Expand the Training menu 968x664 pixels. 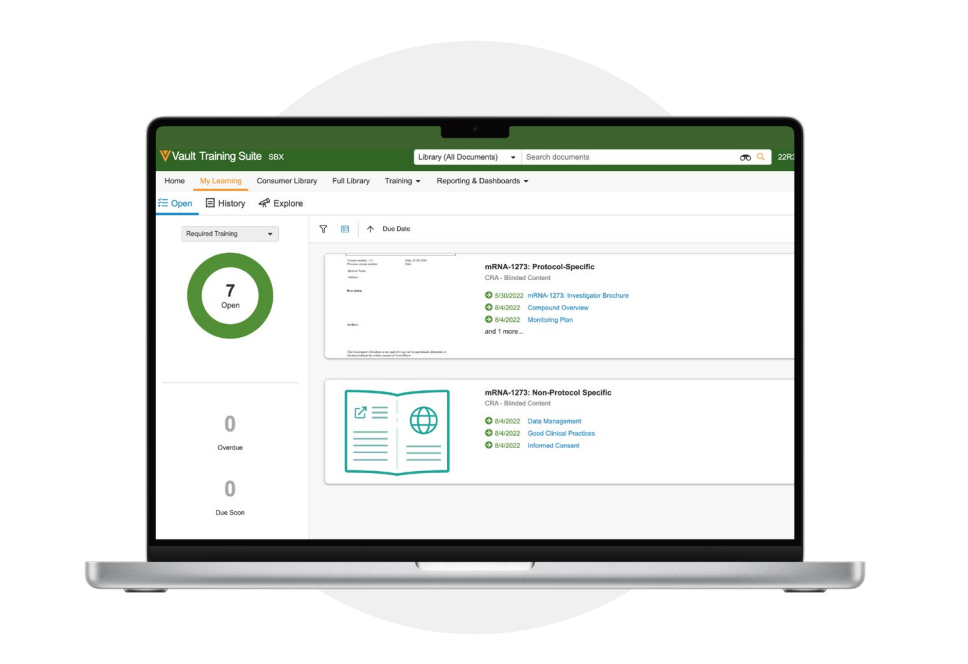tap(402, 181)
